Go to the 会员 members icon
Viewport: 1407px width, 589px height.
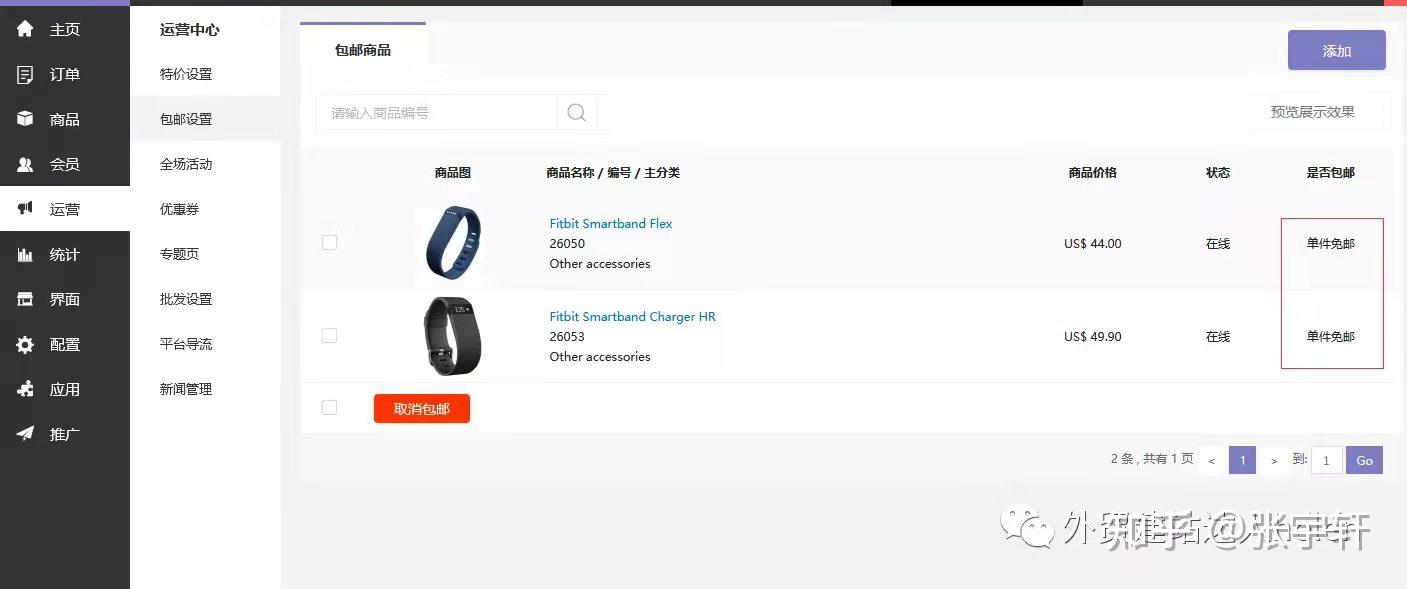pos(25,164)
